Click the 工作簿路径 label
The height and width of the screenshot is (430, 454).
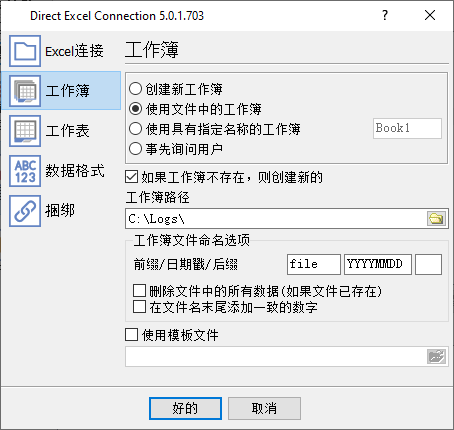point(158,197)
